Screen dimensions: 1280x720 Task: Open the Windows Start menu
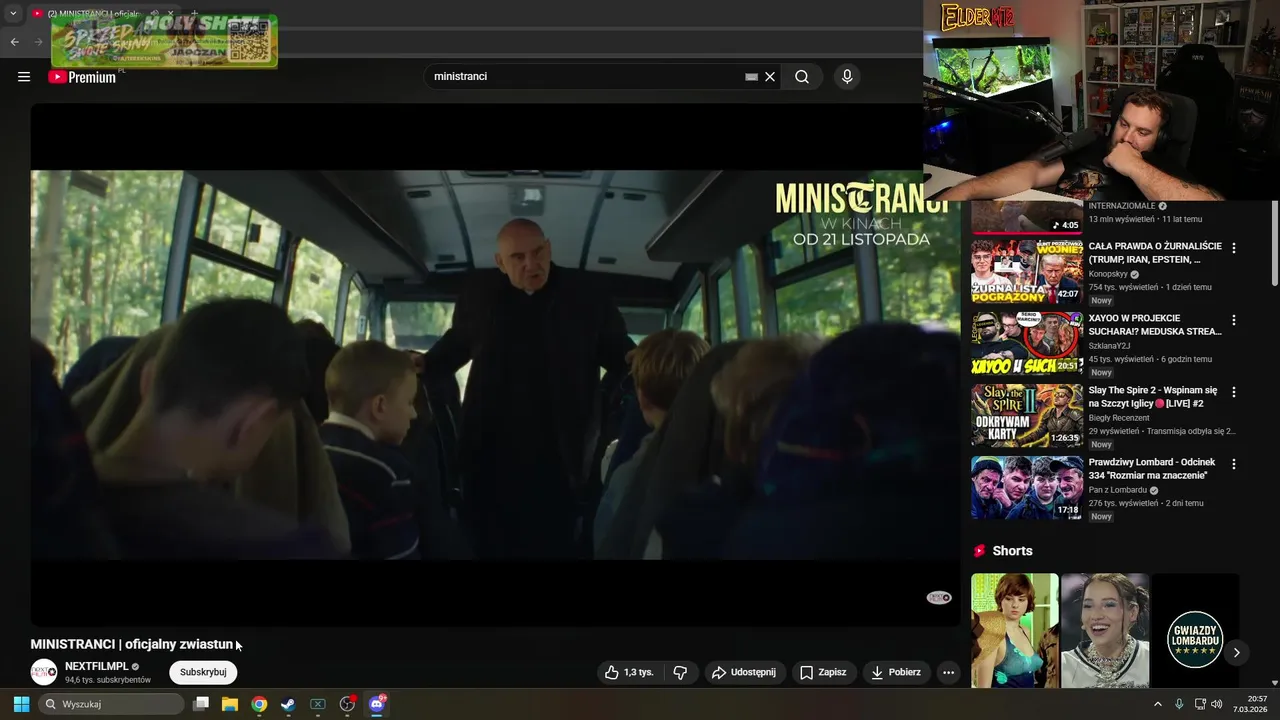click(x=21, y=704)
